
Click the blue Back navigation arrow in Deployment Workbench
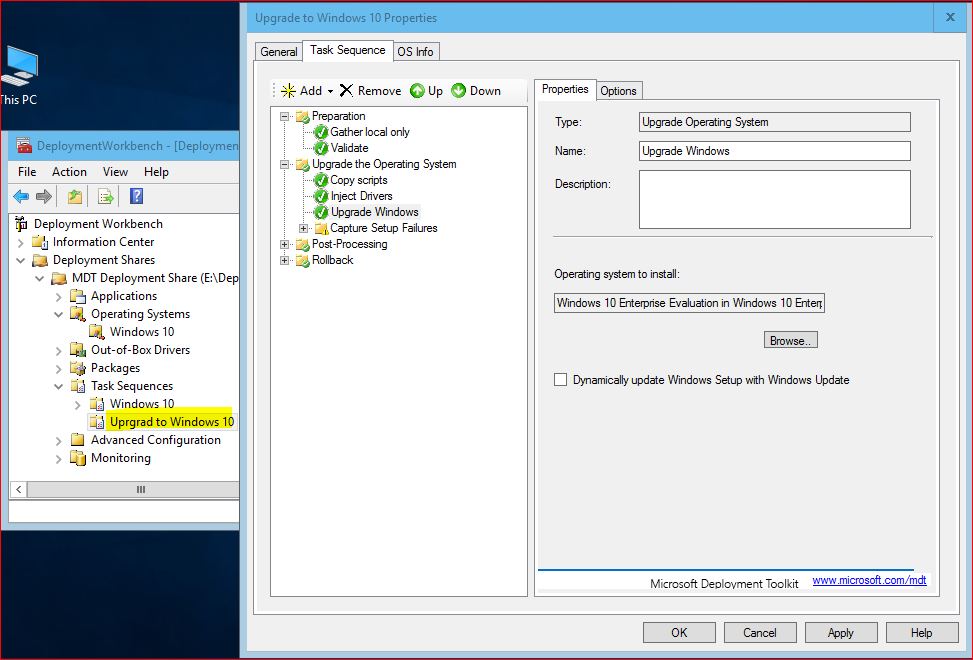21,196
